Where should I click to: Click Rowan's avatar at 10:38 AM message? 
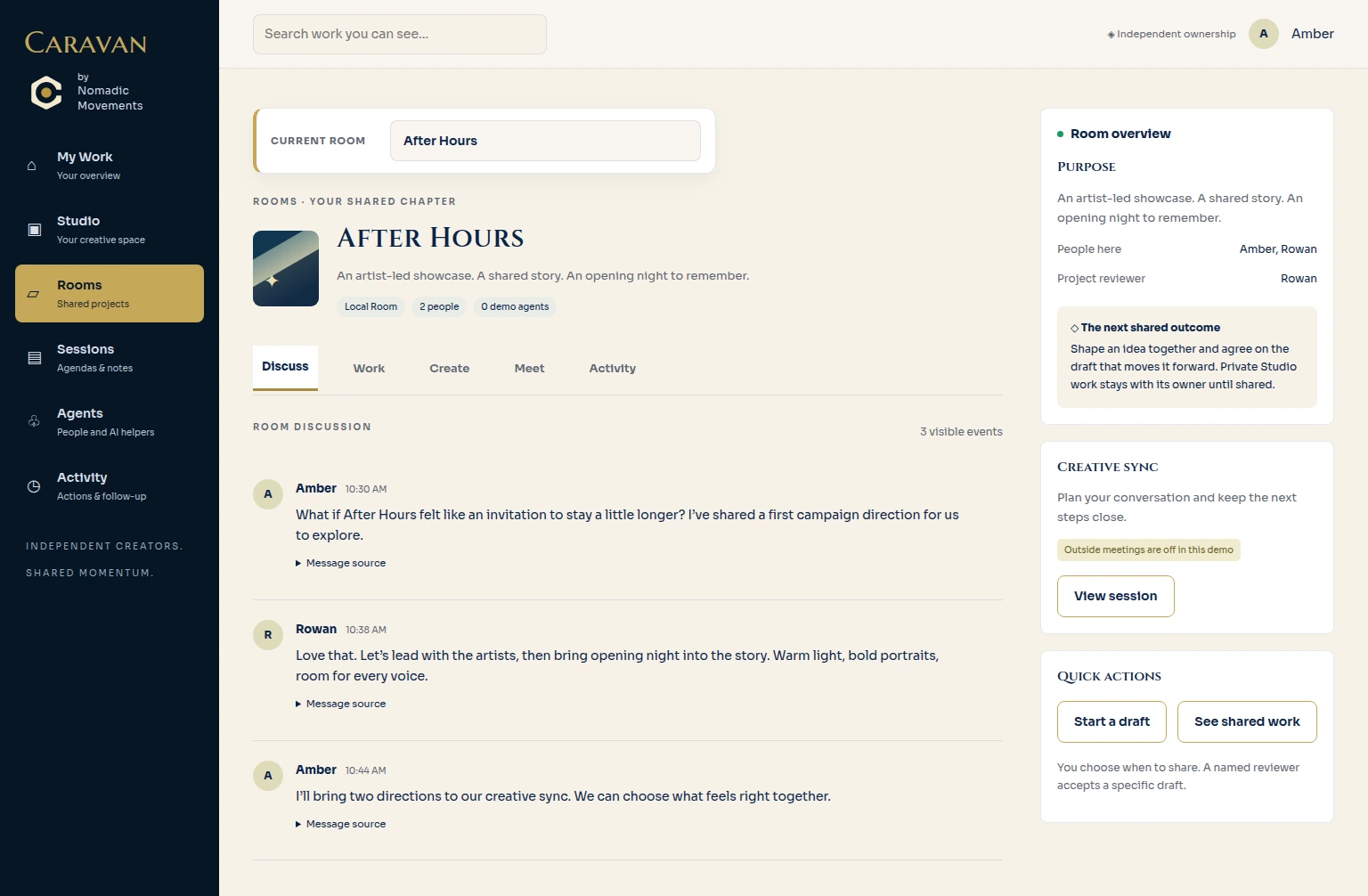[x=268, y=635]
